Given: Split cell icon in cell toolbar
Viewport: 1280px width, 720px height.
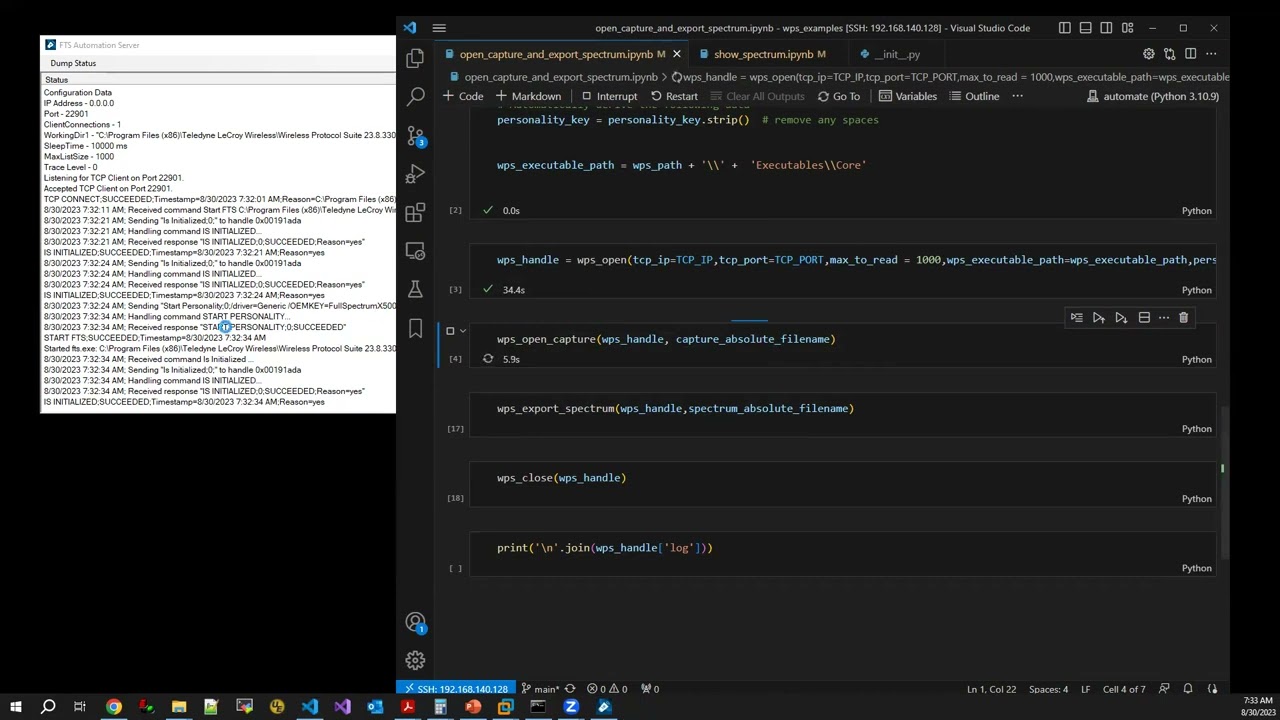Looking at the screenshot, I should point(1144,318).
